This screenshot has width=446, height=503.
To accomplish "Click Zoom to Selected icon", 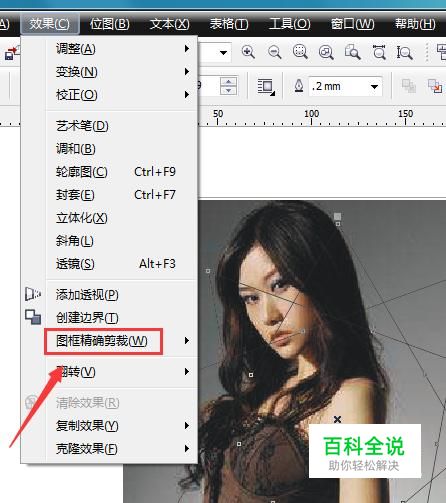I will coord(300,52).
